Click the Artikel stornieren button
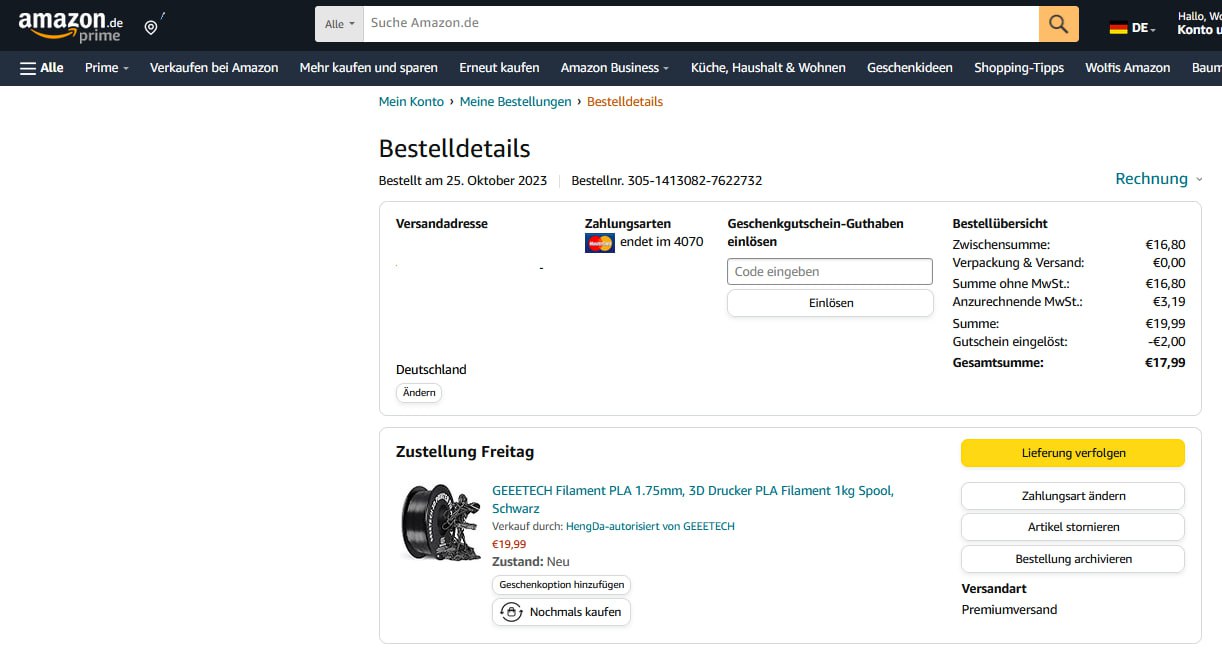This screenshot has width=1222, height=655. (1073, 527)
